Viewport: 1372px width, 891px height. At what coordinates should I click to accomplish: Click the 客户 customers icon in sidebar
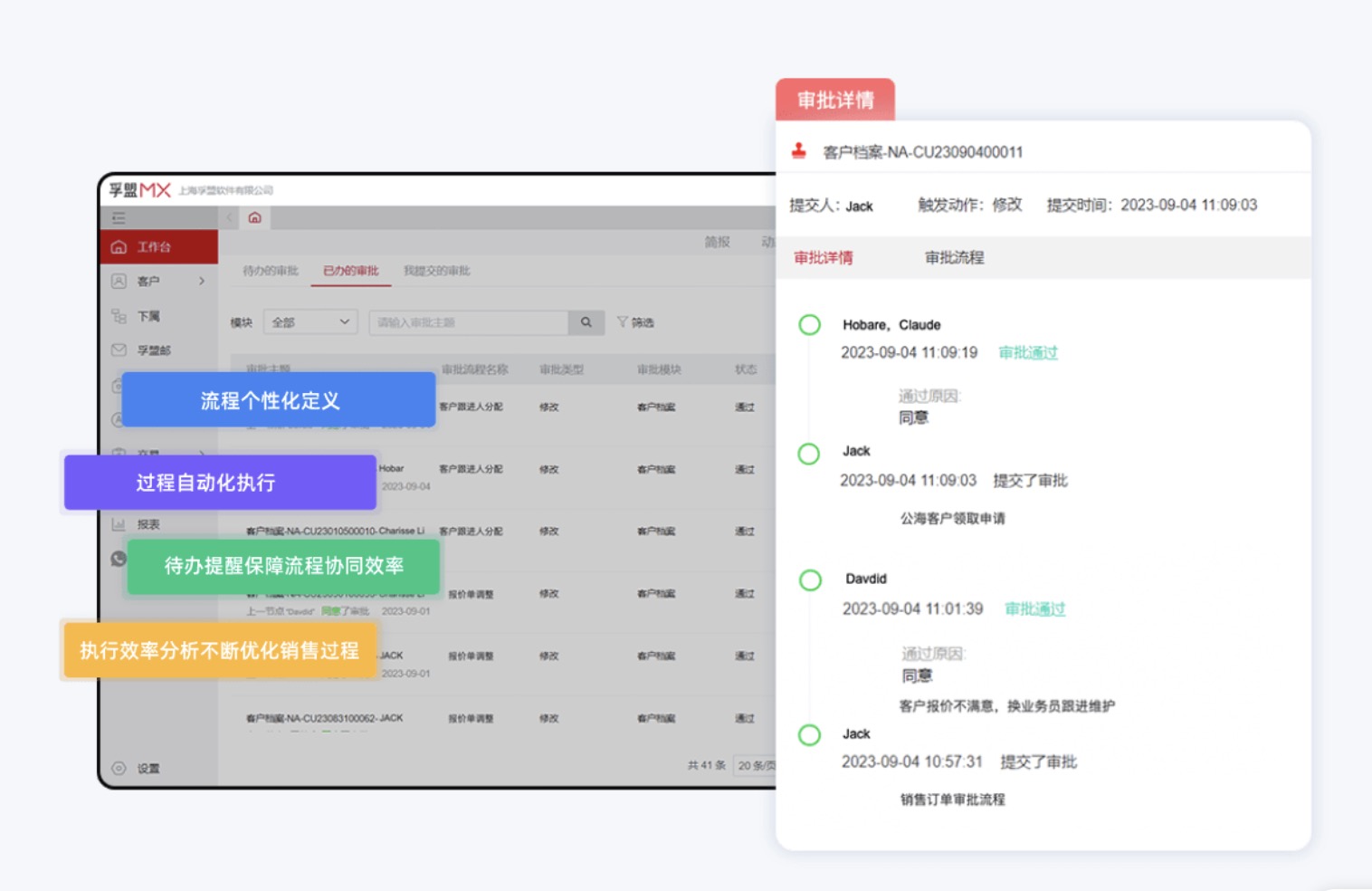click(118, 282)
